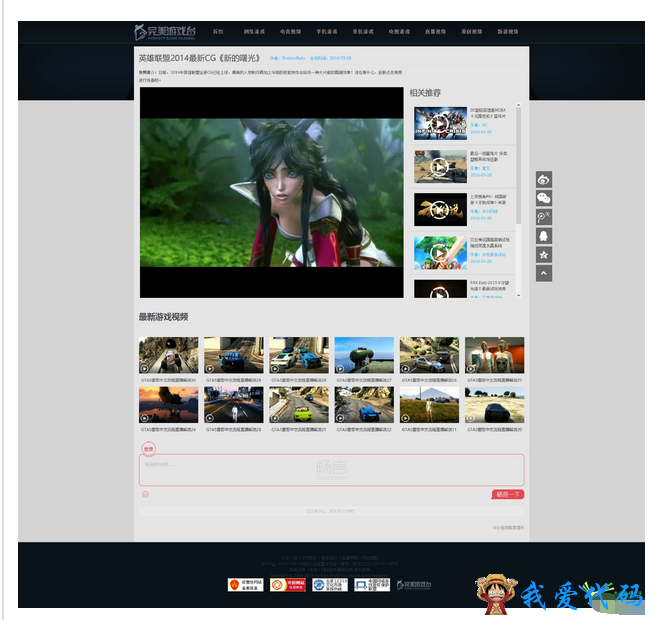Share via the WeChat icon in the side toolbar
This screenshot has width=660, height=620.
tap(543, 198)
